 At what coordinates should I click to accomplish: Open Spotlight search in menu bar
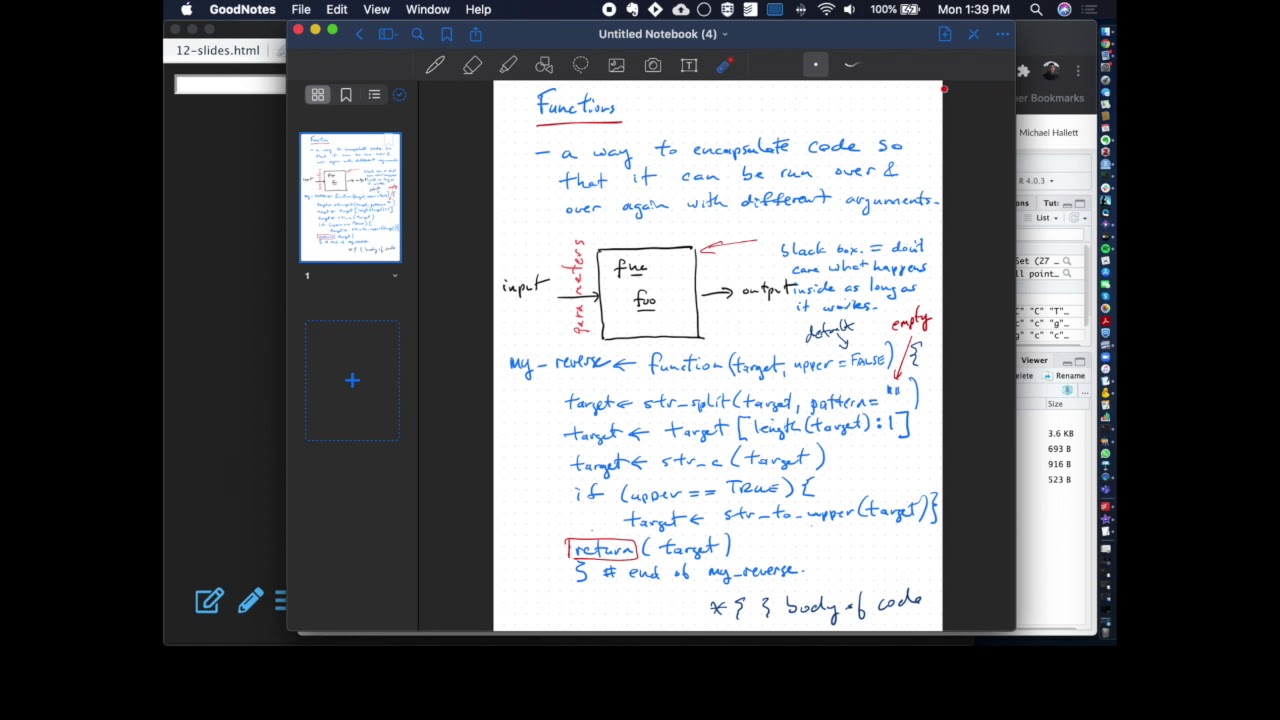[x=1037, y=9]
